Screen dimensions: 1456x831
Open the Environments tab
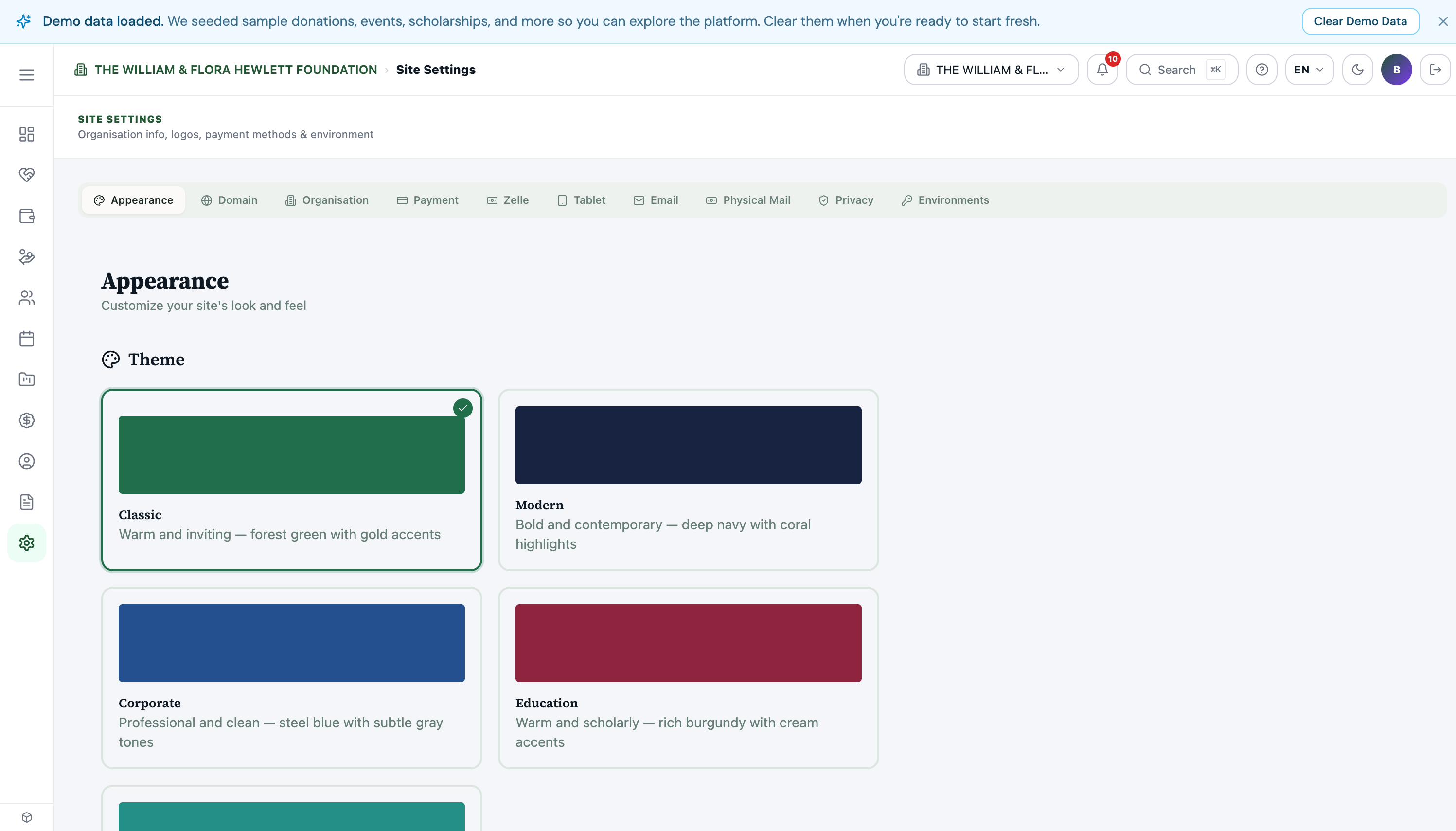coord(945,200)
